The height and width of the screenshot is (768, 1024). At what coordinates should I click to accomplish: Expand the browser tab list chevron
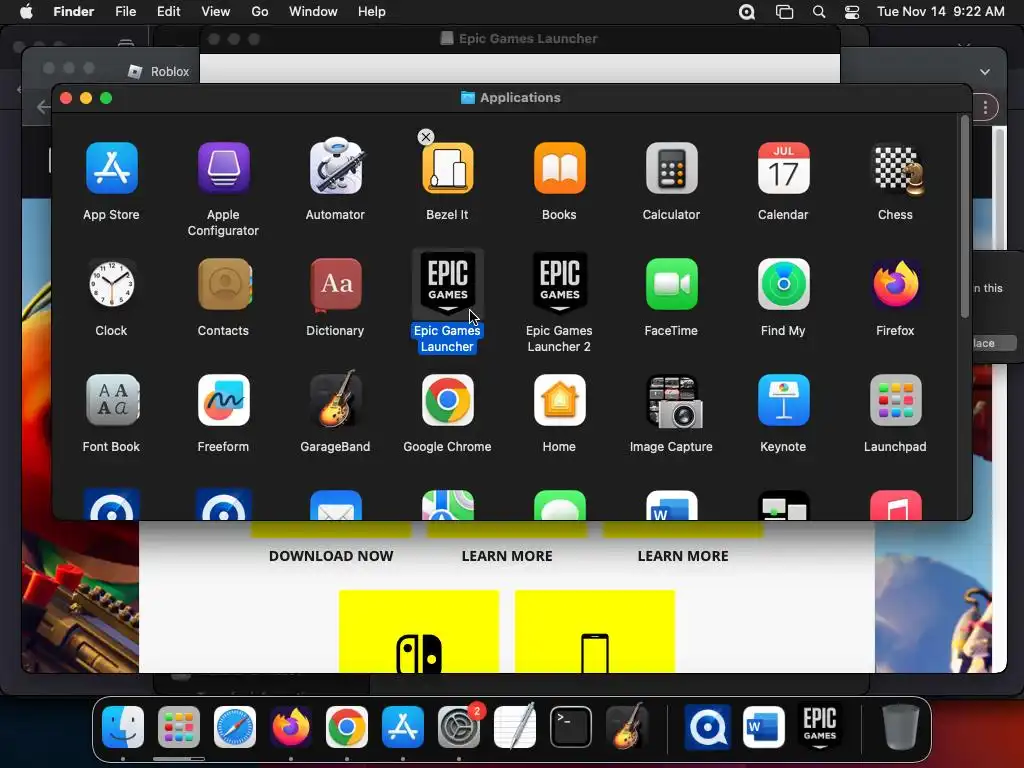(985, 72)
